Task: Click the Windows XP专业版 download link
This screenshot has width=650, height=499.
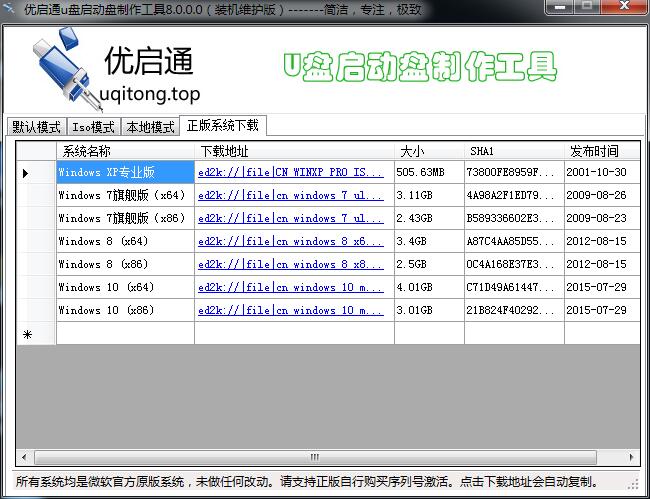Action: pyautogui.click(x=291, y=172)
